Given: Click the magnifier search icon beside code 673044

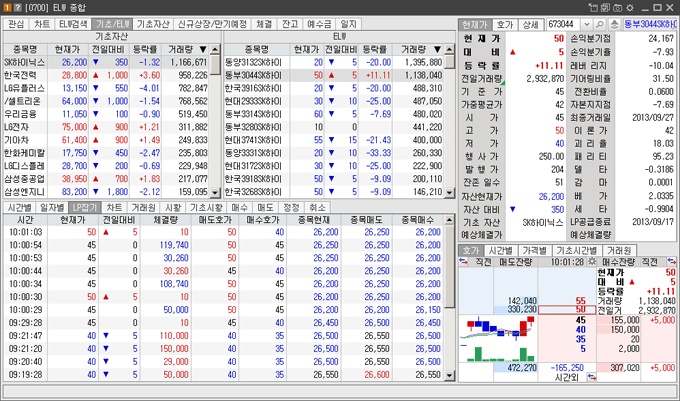Looking at the screenshot, I should pos(600,24).
